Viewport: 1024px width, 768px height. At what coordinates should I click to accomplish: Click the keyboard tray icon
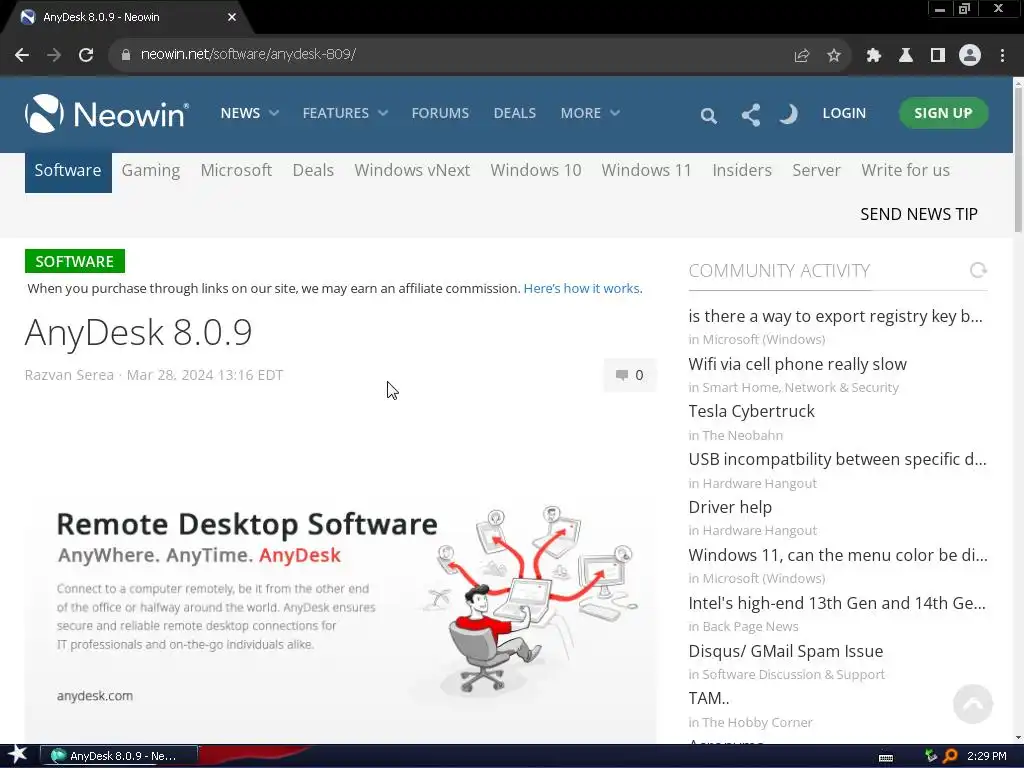[886, 757]
